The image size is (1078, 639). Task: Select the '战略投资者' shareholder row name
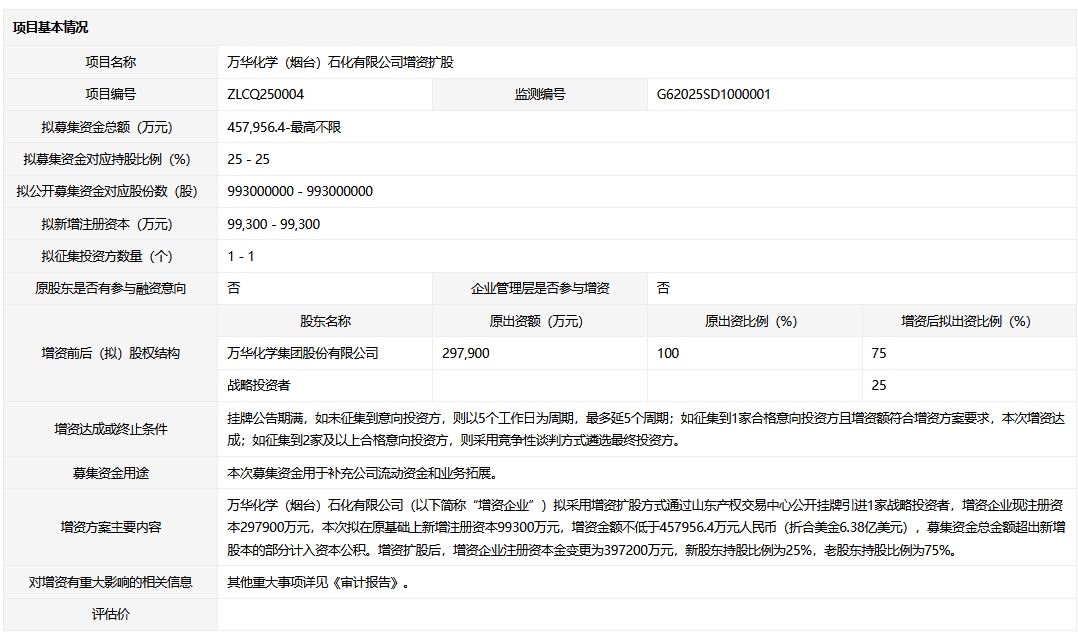pyautogui.click(x=258, y=385)
